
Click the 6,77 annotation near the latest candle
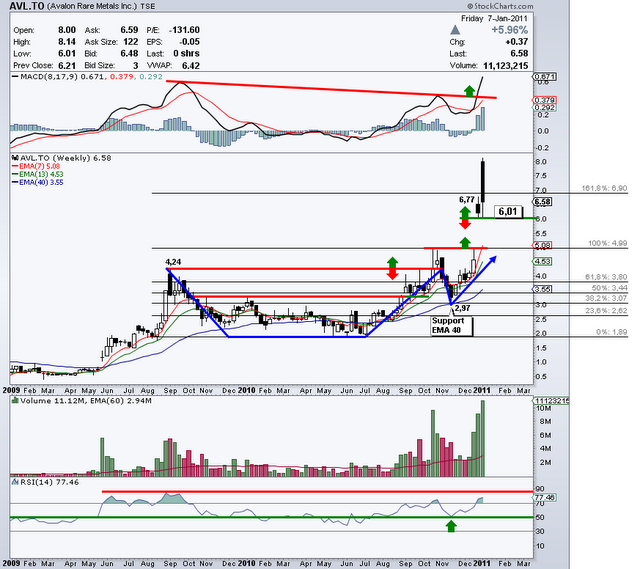click(467, 200)
